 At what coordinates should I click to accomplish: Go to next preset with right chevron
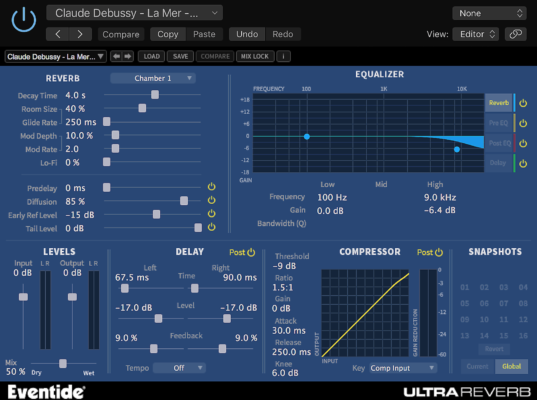pyautogui.click(x=80, y=34)
